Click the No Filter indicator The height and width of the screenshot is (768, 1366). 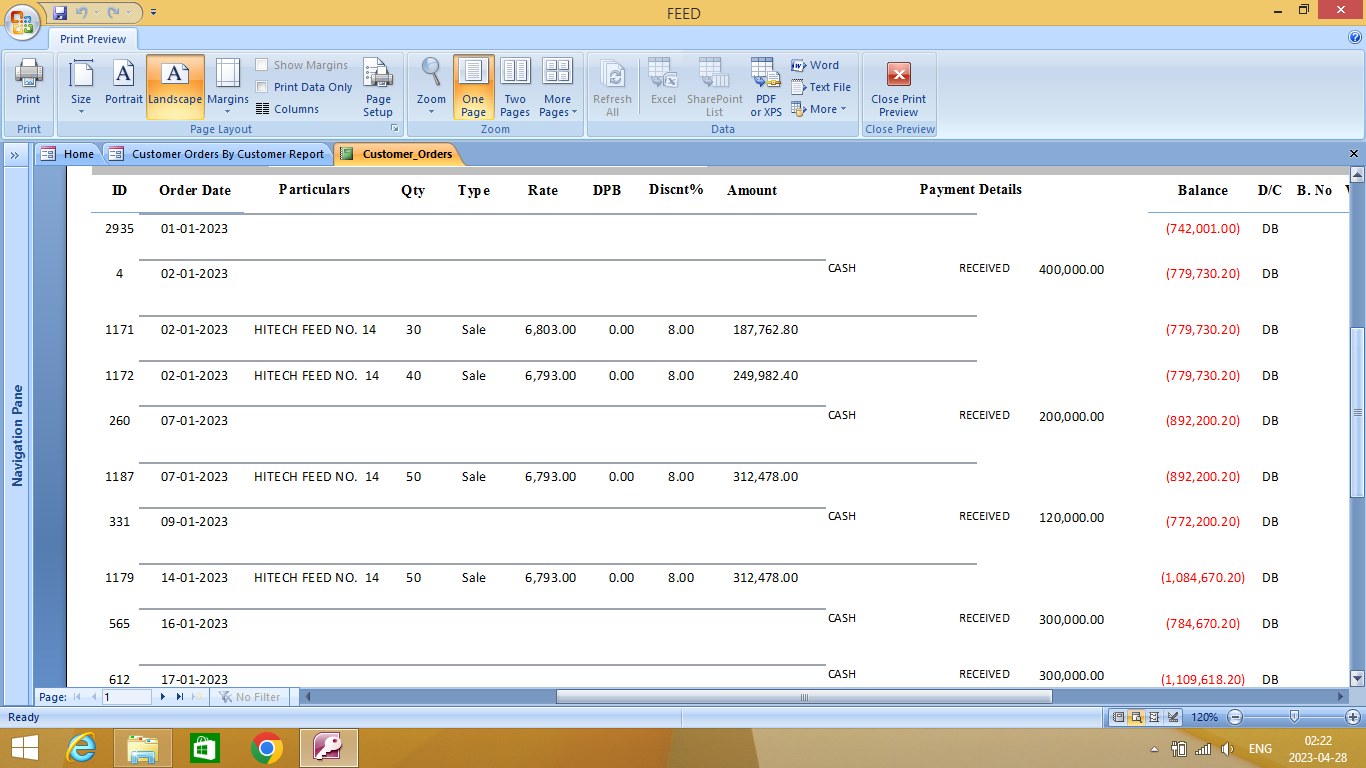coord(250,696)
